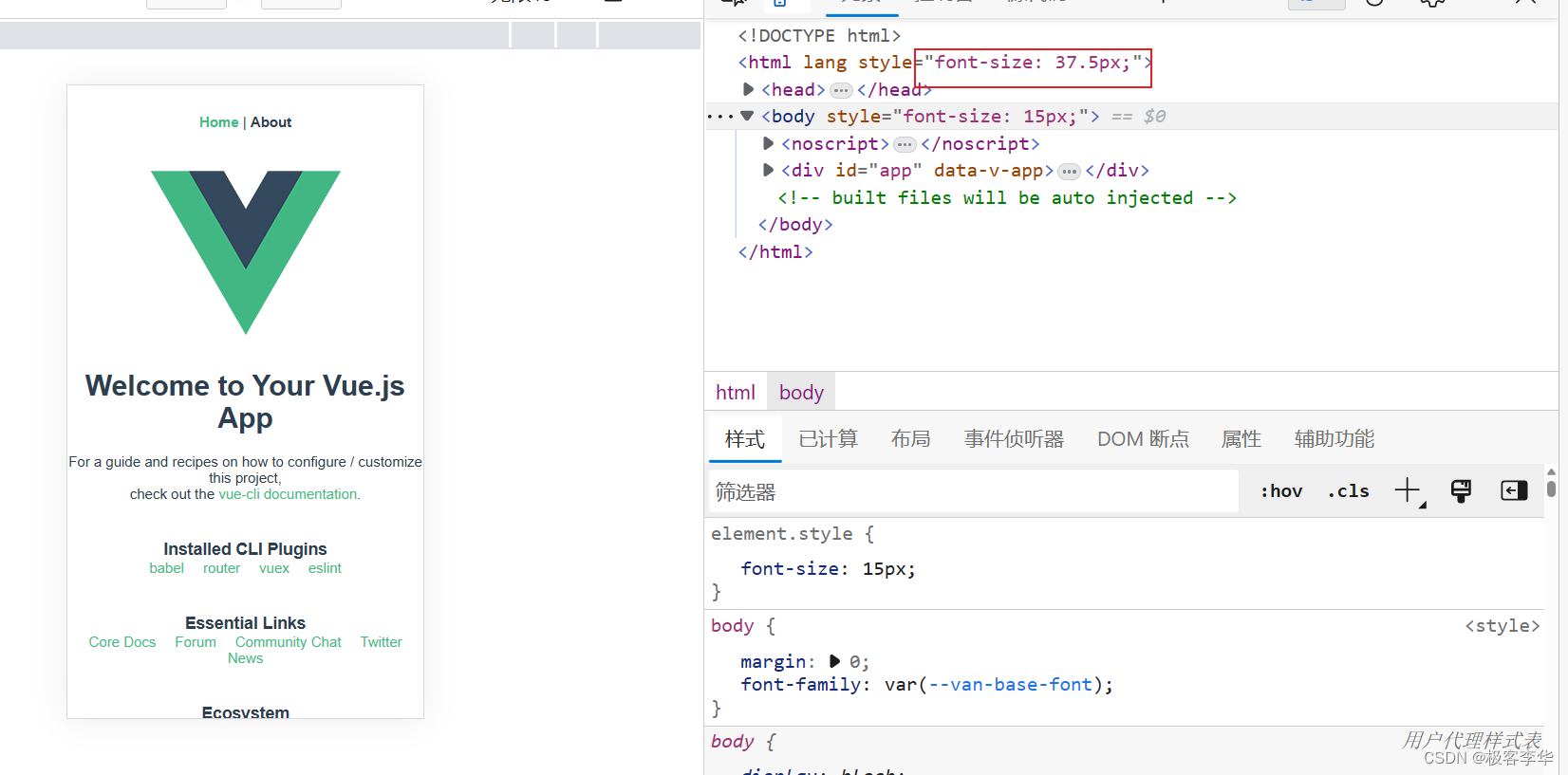
Task: Click the font-family property name
Action: coord(801,684)
